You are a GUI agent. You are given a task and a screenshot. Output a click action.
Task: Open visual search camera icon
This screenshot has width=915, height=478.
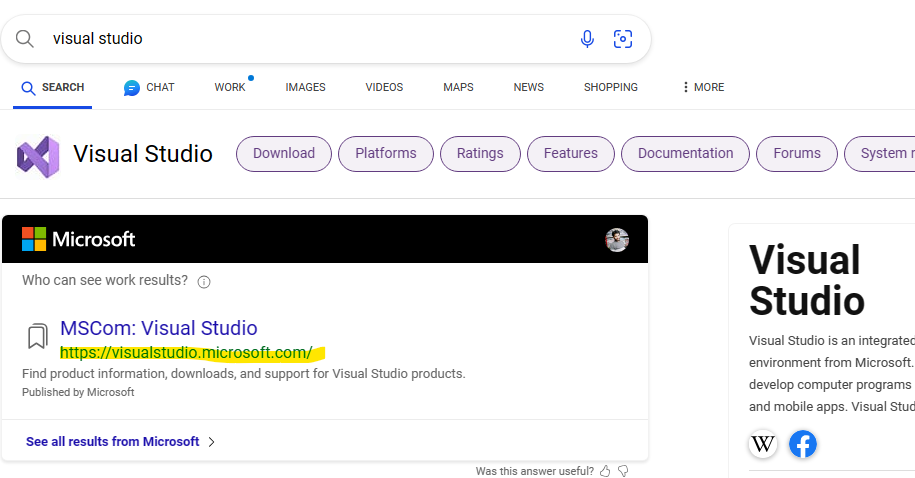tap(623, 39)
